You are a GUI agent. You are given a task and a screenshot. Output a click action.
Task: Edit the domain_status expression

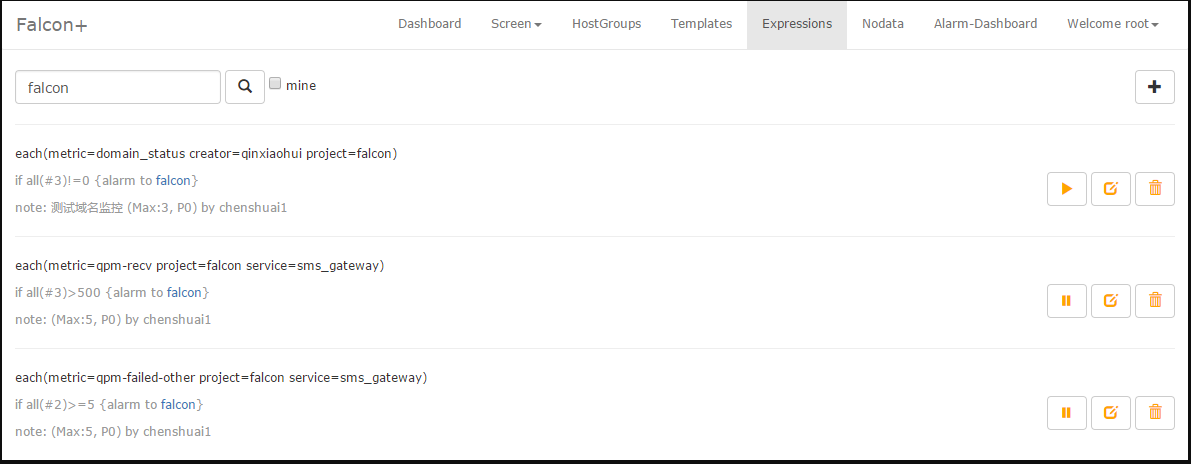pyautogui.click(x=1110, y=188)
